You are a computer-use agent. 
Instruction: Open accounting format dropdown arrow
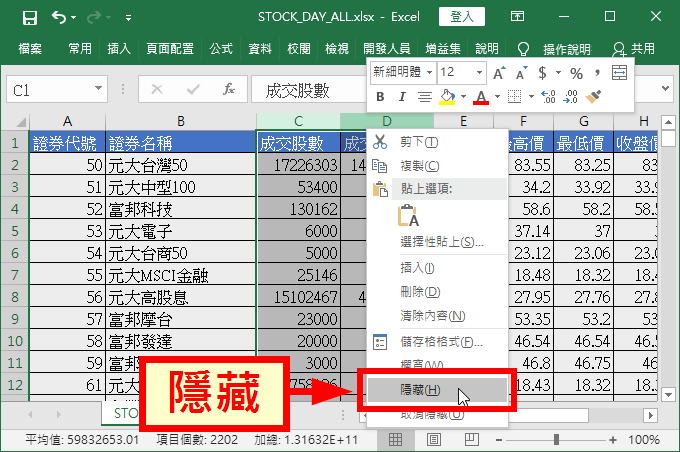click(x=558, y=72)
